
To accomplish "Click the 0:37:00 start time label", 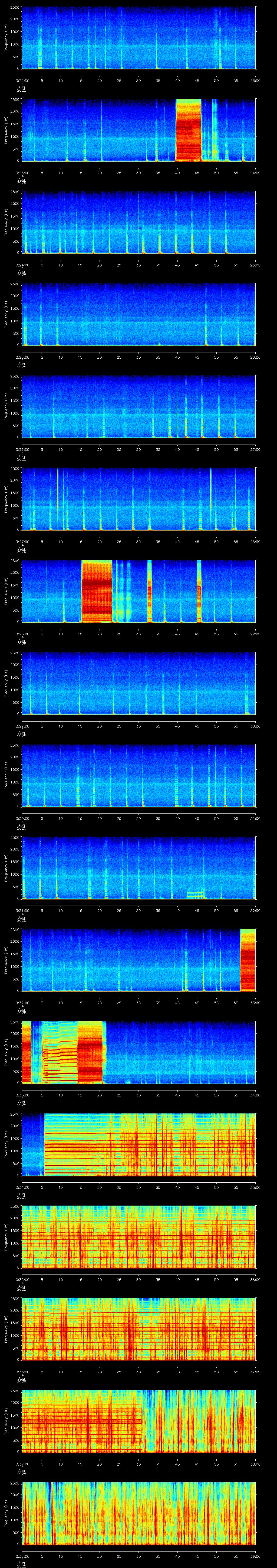I will pyautogui.click(x=22, y=1464).
